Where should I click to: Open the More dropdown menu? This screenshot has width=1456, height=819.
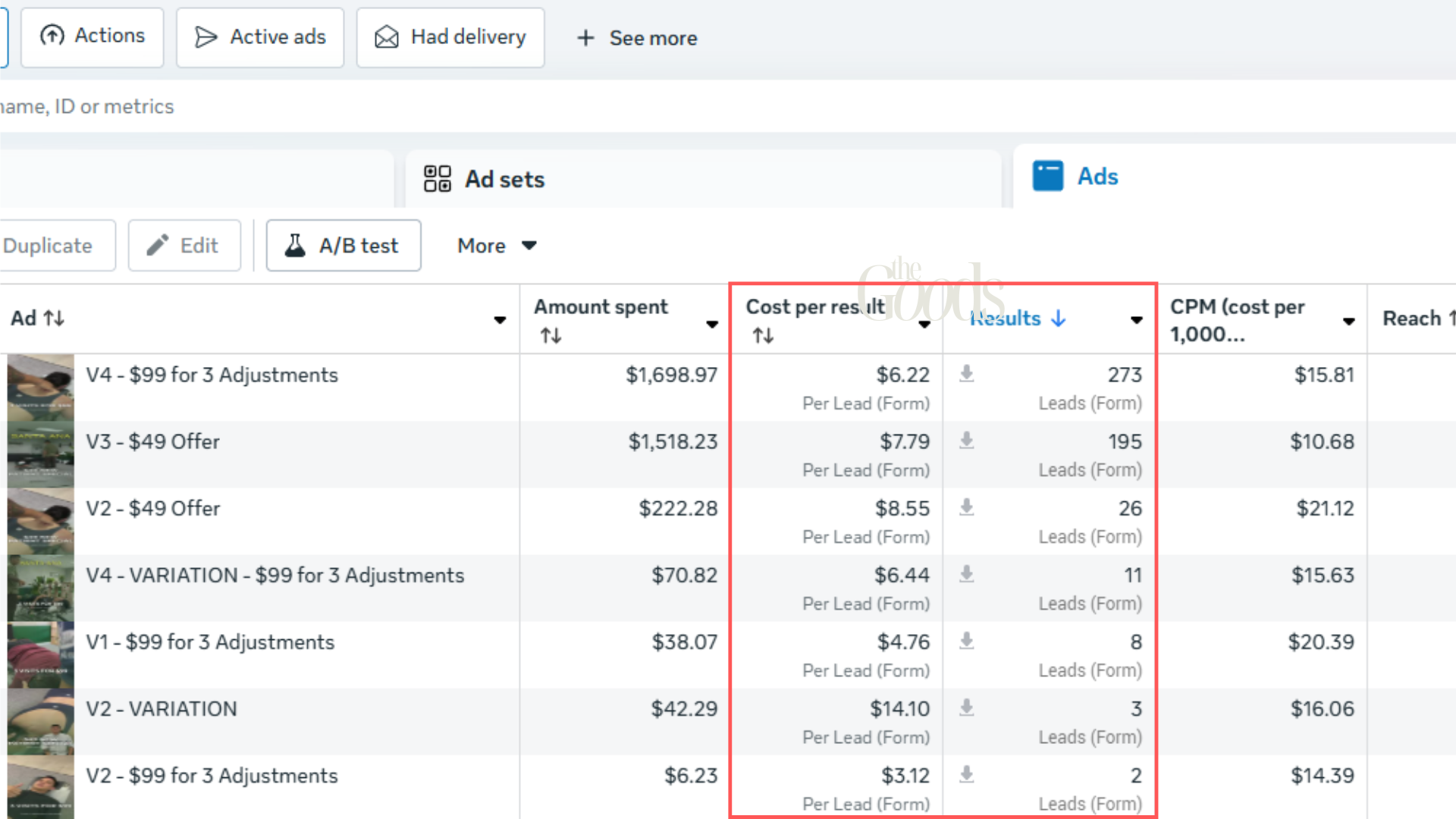pyautogui.click(x=497, y=246)
